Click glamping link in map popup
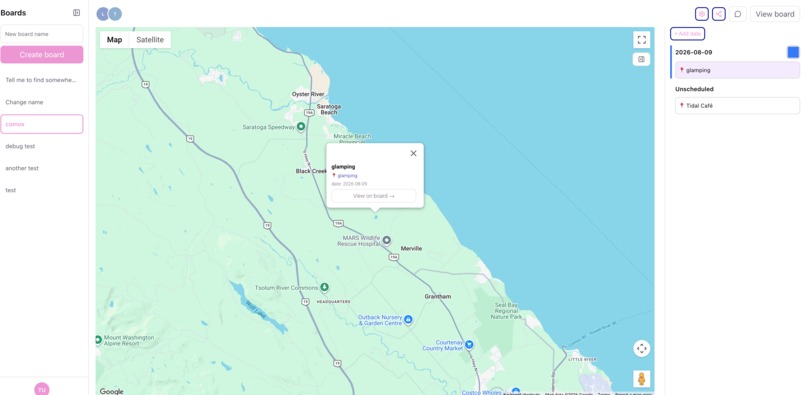806x395 pixels. click(x=347, y=176)
